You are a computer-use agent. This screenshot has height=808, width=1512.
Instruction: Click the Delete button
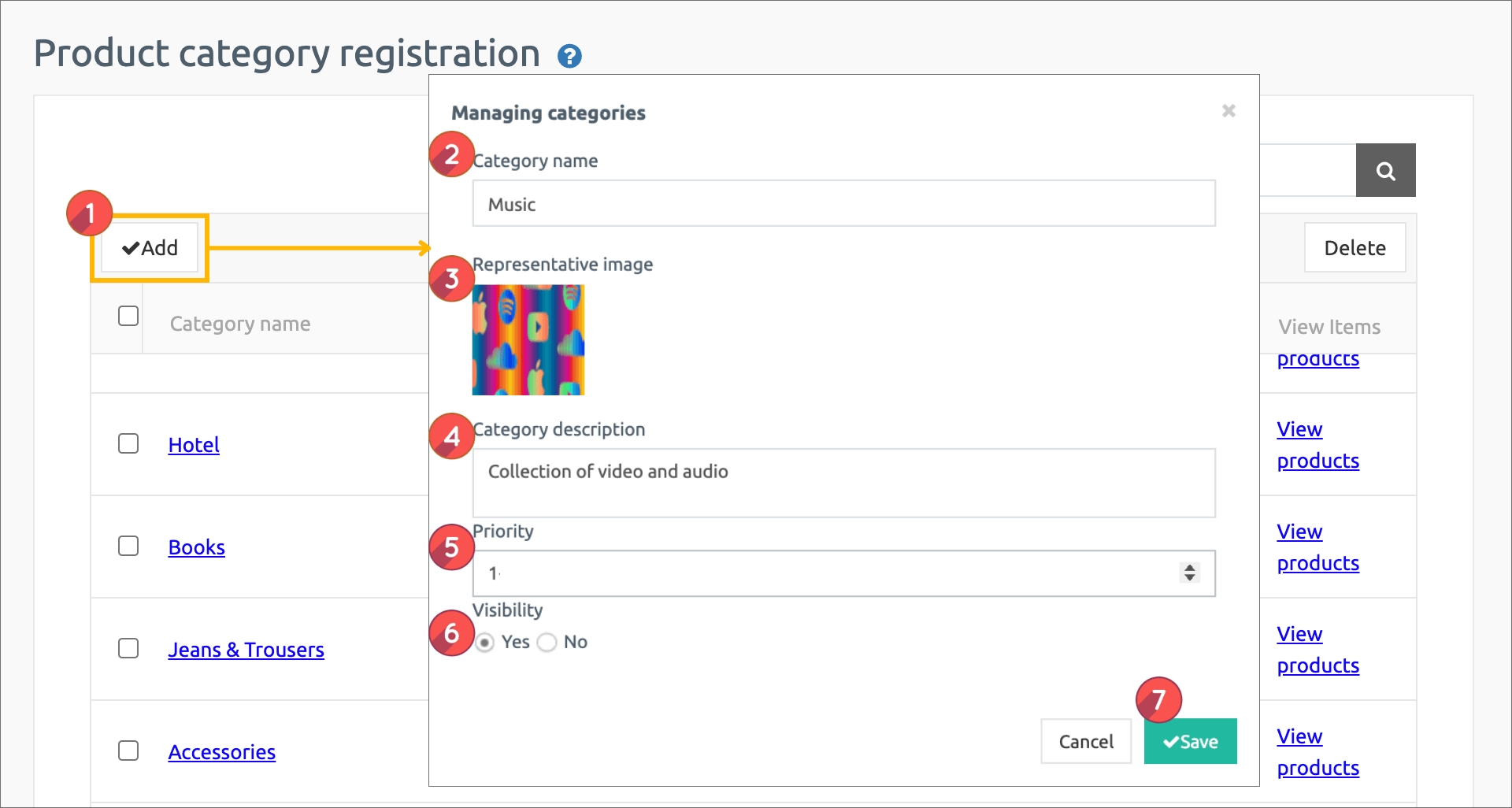[x=1354, y=248]
